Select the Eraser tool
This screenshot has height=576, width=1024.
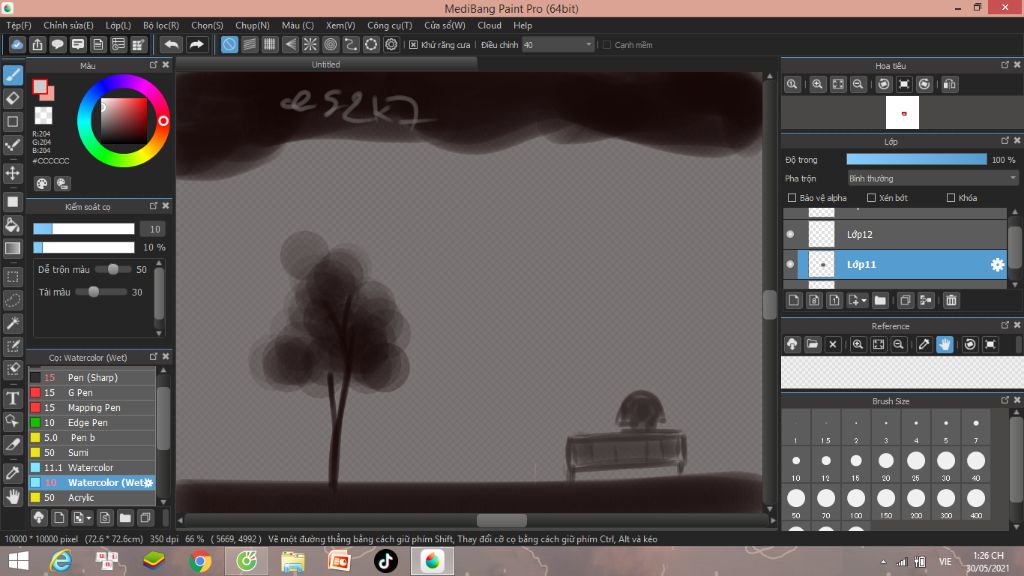point(12,99)
